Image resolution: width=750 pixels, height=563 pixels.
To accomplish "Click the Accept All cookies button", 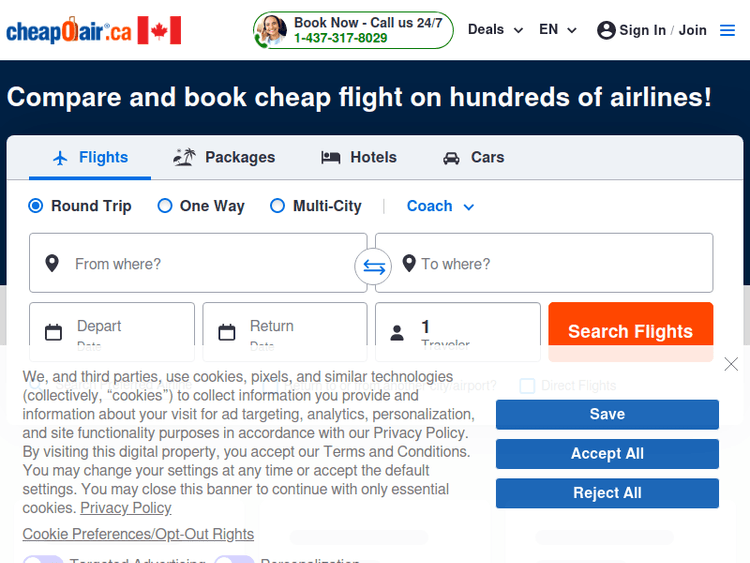I will (607, 454).
